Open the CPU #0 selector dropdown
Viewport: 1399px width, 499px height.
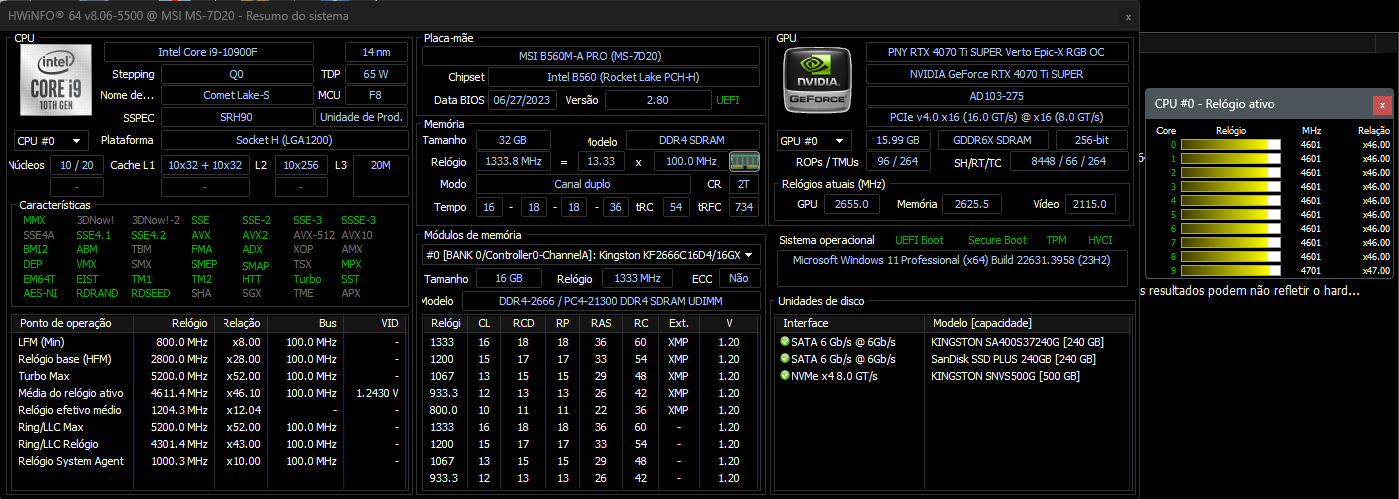(x=51, y=141)
